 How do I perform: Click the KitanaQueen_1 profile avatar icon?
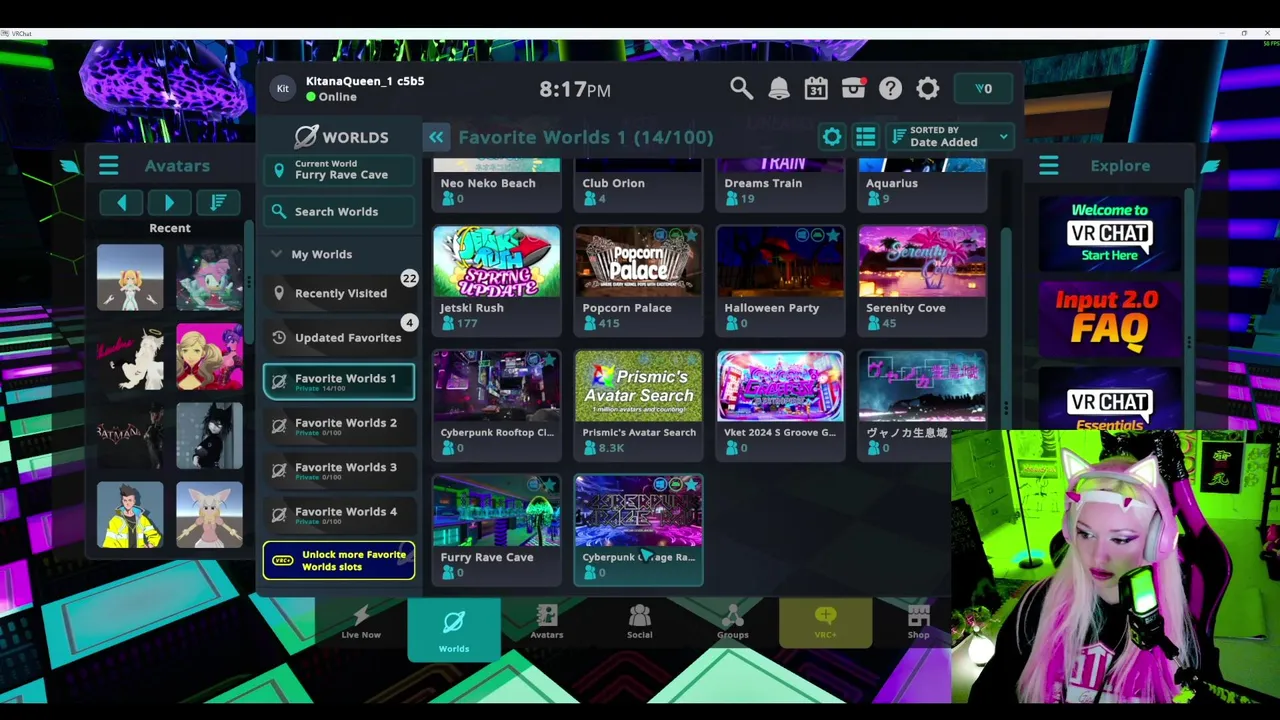(x=283, y=89)
